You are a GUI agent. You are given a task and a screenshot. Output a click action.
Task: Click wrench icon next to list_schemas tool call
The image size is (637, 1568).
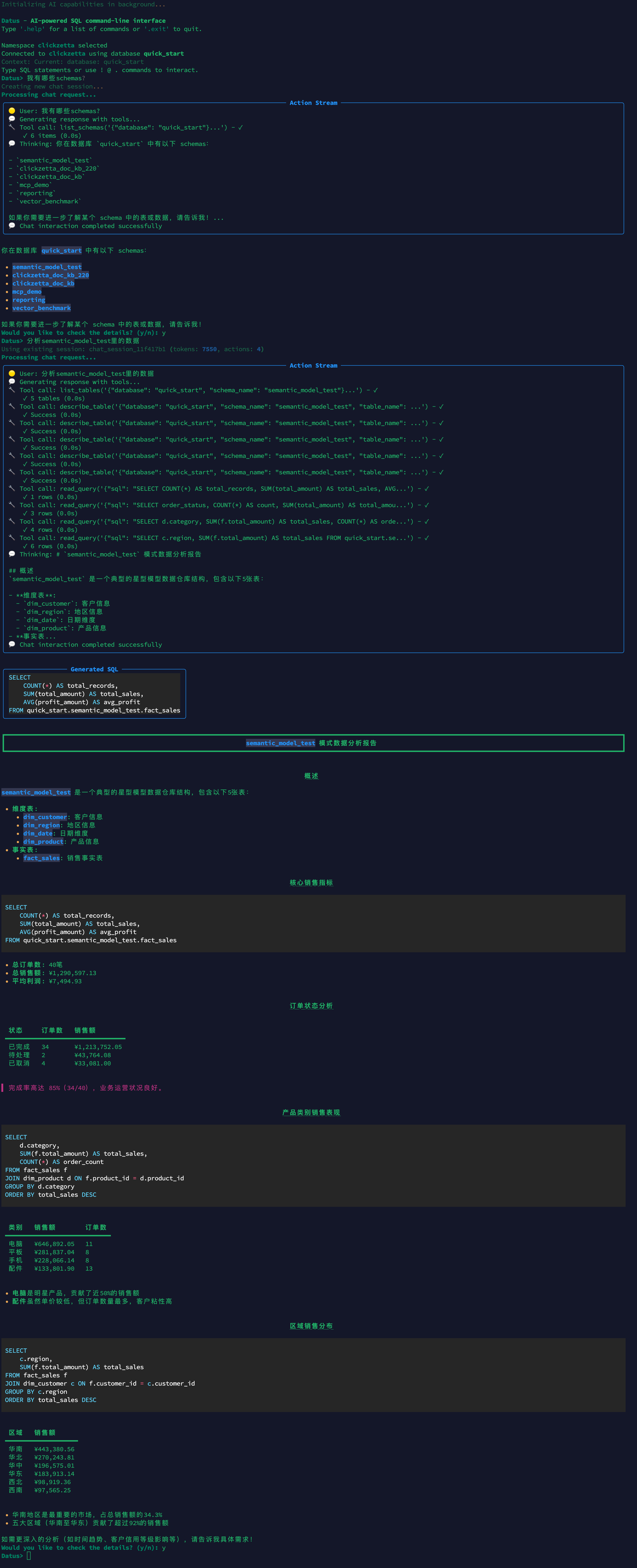12,127
